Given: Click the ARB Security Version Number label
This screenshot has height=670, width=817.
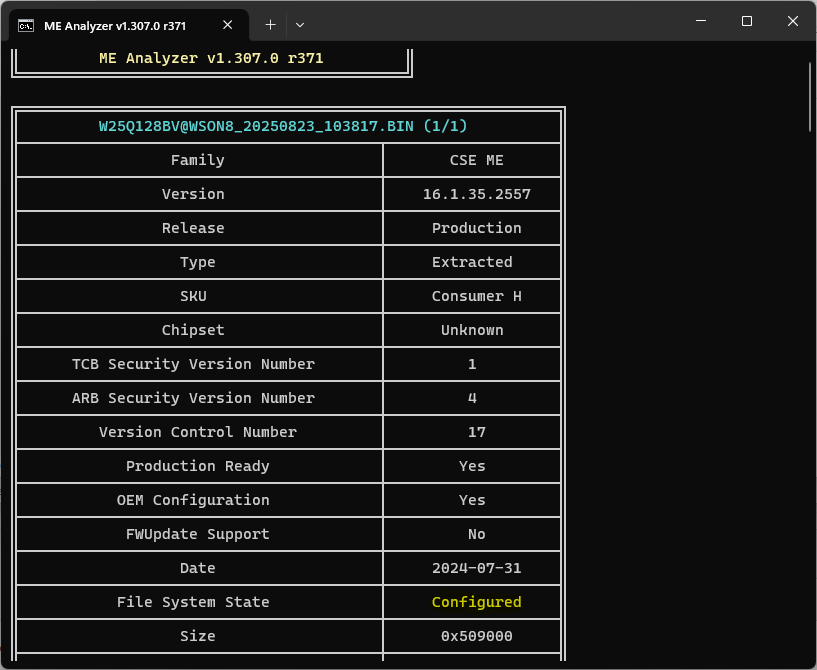Looking at the screenshot, I should (193, 398).
